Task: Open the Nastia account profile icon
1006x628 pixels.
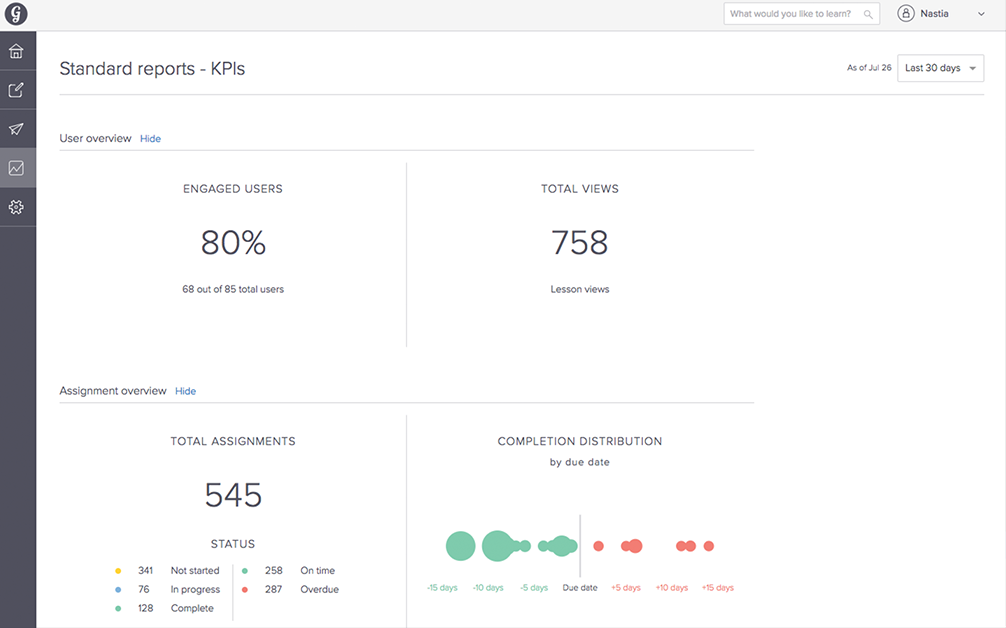Action: 905,13
